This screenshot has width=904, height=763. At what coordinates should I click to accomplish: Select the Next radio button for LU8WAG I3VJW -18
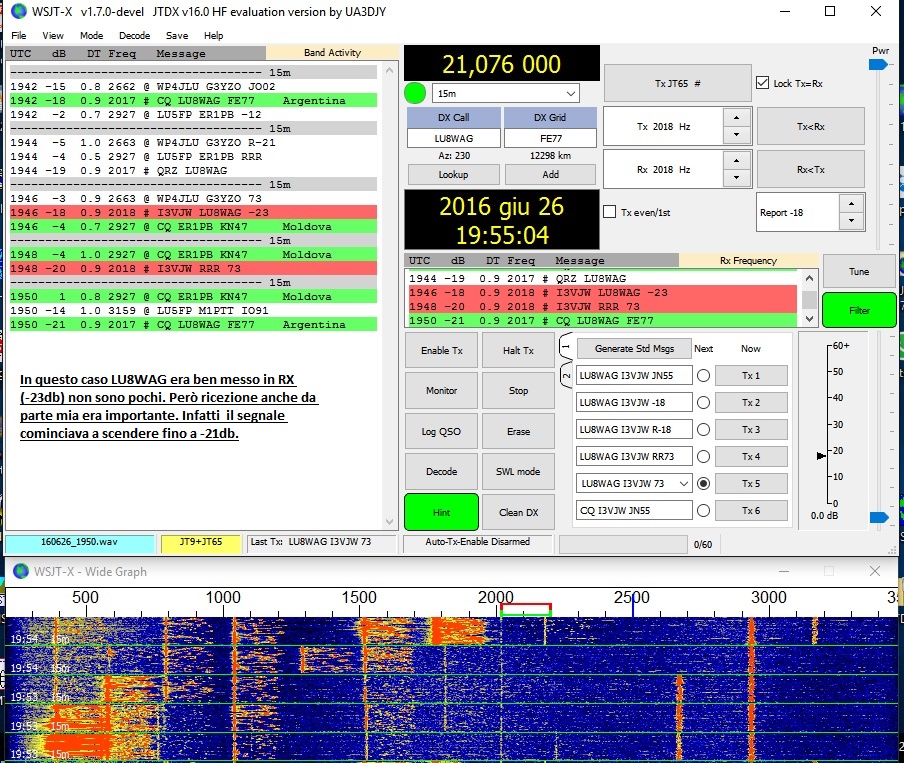tap(703, 403)
